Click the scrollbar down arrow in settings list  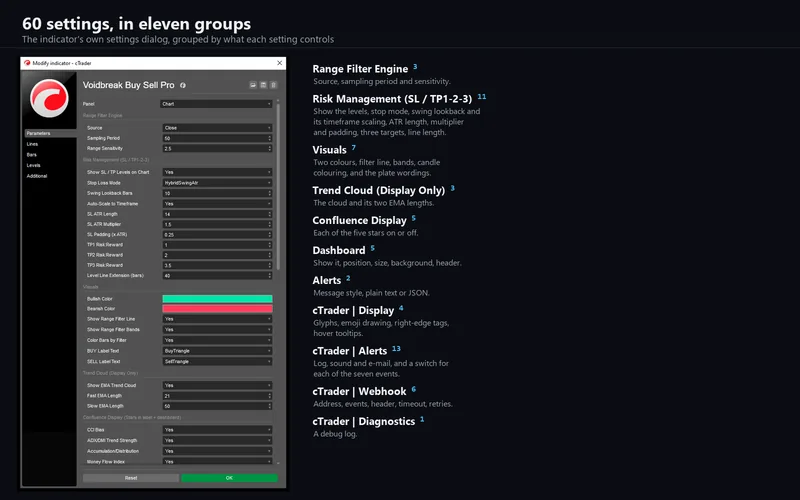tap(278, 463)
